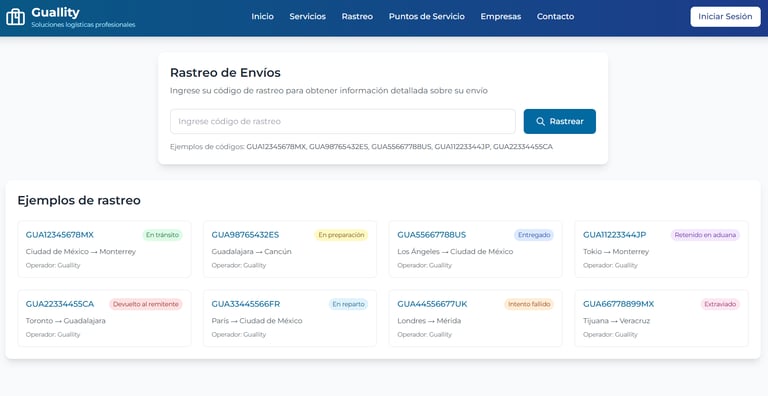
Task: Open tracking card GUA22334455CA
Action: pos(104,318)
